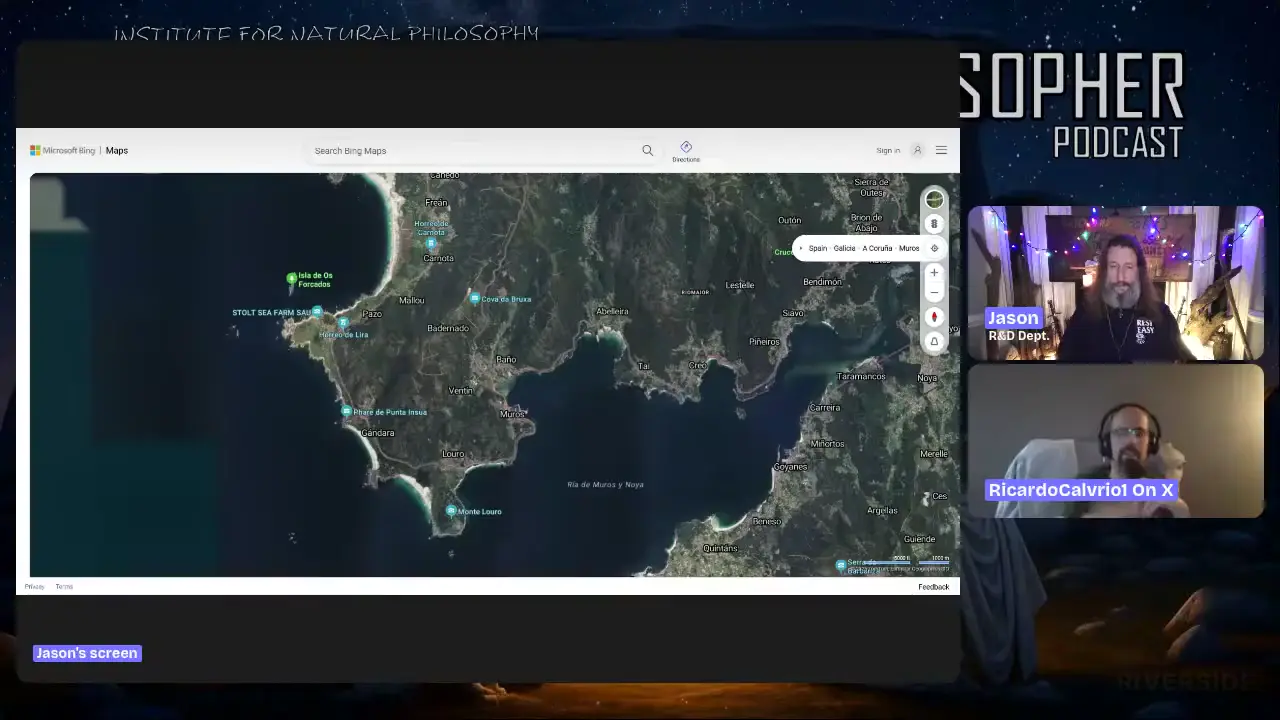Click the Cova da Bruxa marker icon
The image size is (1280, 720).
point(475,298)
